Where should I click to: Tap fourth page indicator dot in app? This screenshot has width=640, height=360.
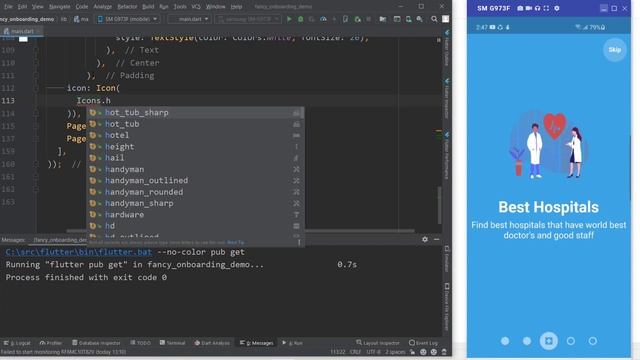[571, 341]
